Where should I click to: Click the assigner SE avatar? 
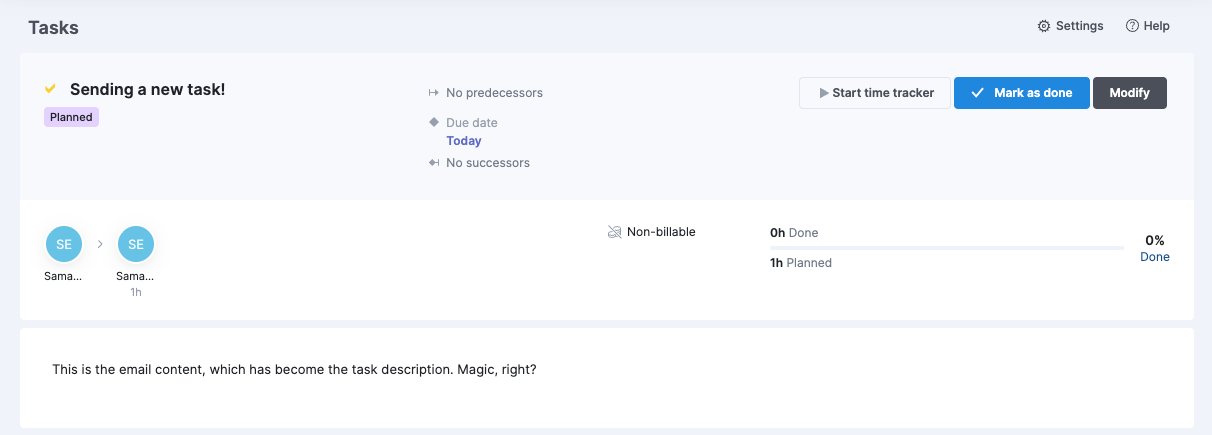64,244
